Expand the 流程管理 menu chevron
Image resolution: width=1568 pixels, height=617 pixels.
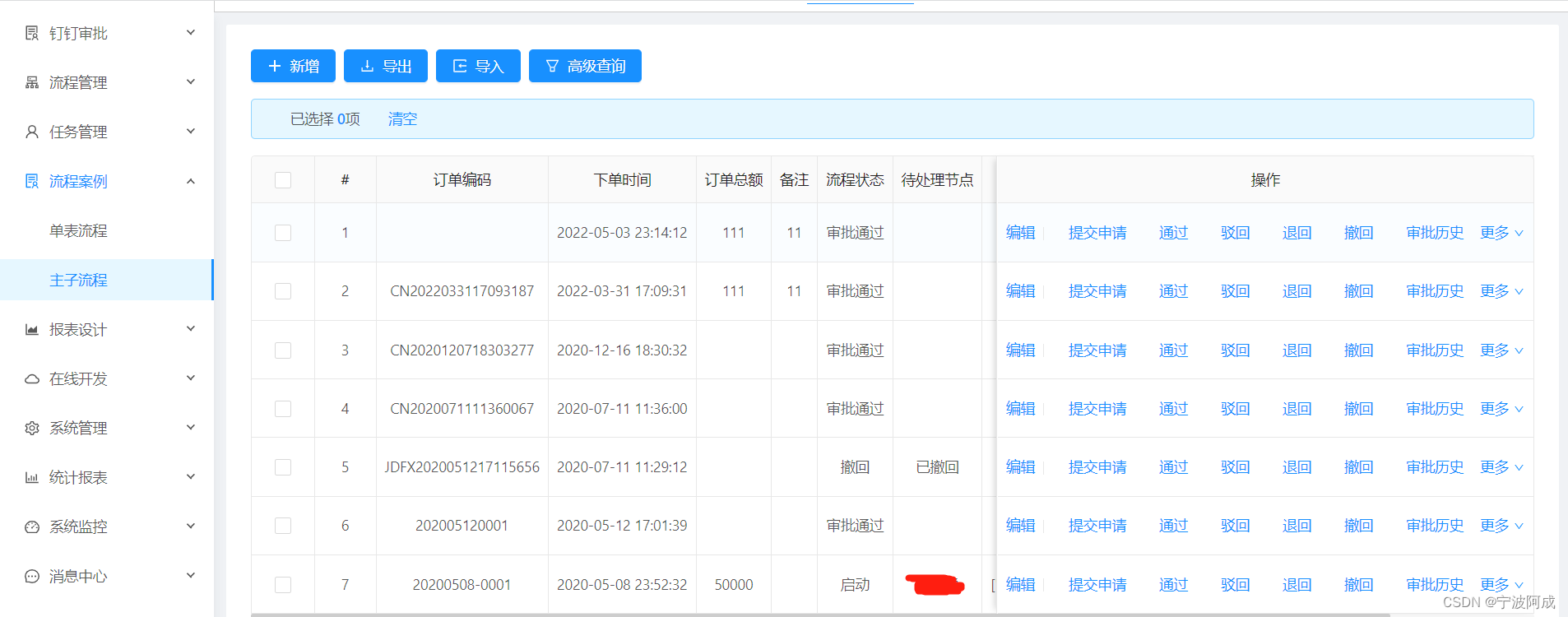[191, 82]
